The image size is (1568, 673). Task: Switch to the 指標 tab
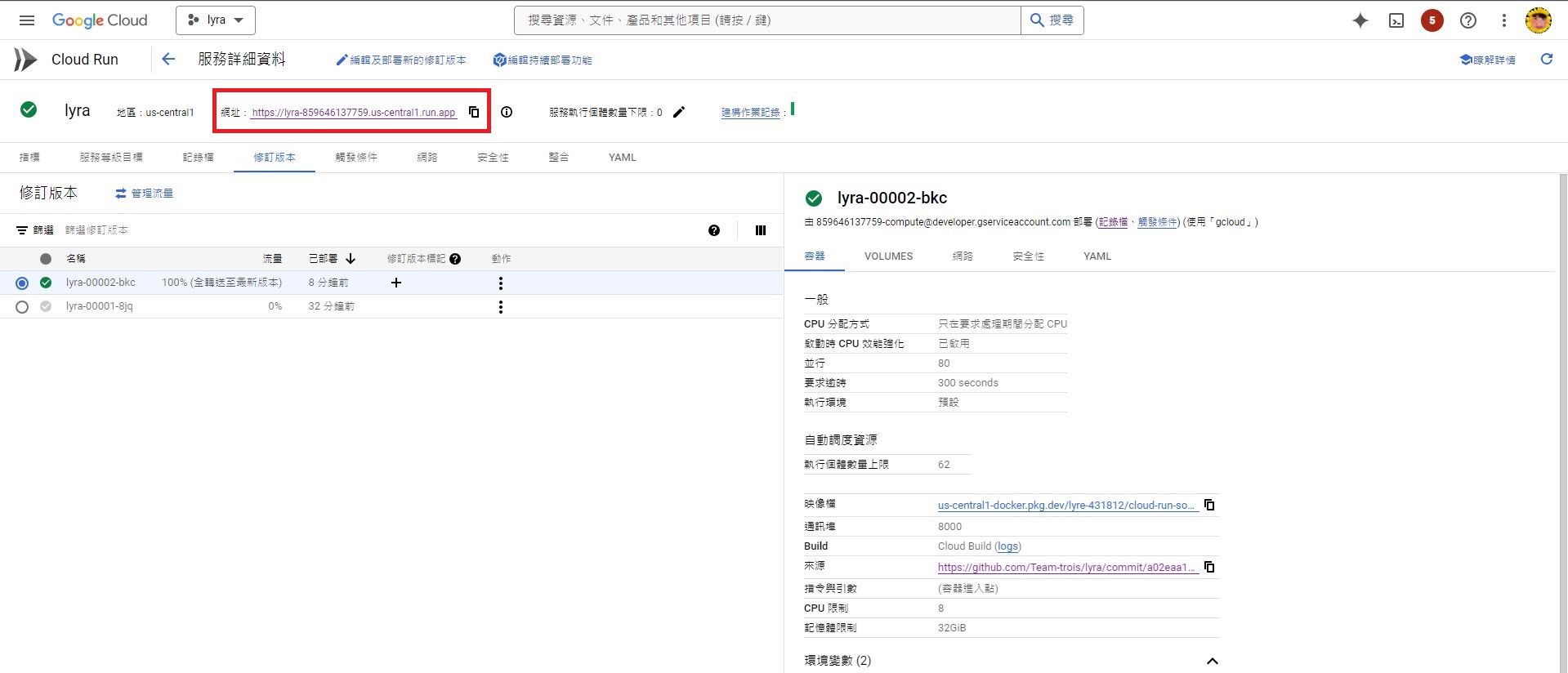[29, 158]
